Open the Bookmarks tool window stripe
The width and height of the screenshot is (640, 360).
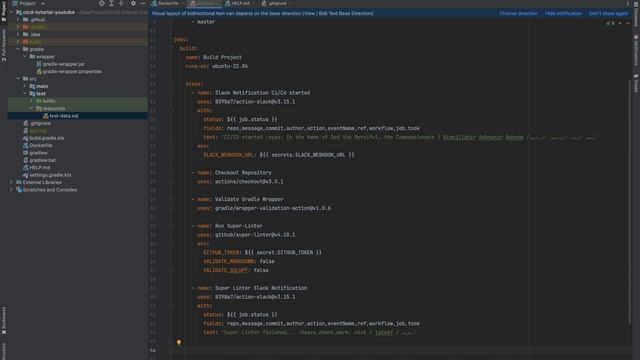pos(4,320)
